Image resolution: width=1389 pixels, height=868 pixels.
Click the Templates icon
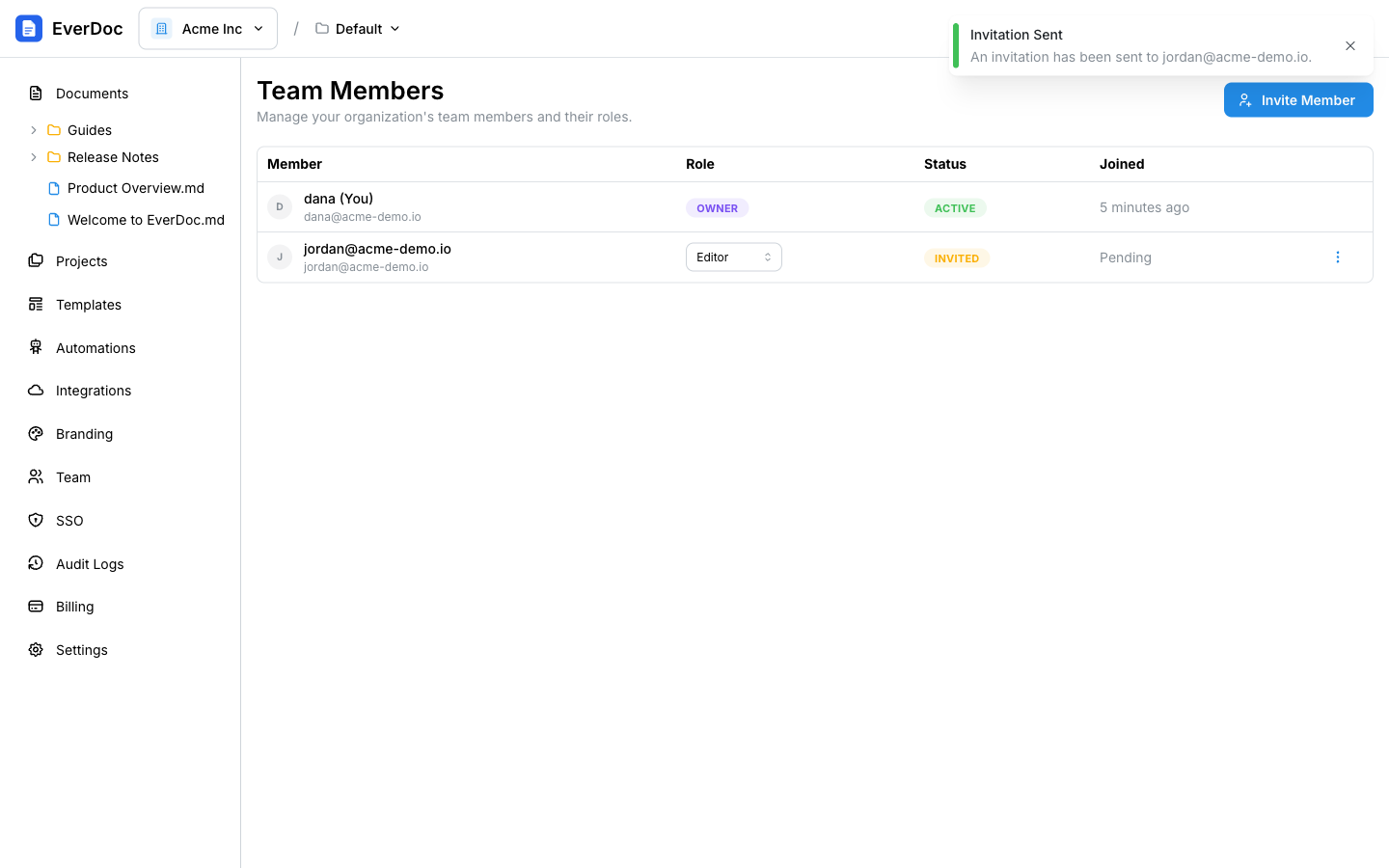pyautogui.click(x=36, y=305)
